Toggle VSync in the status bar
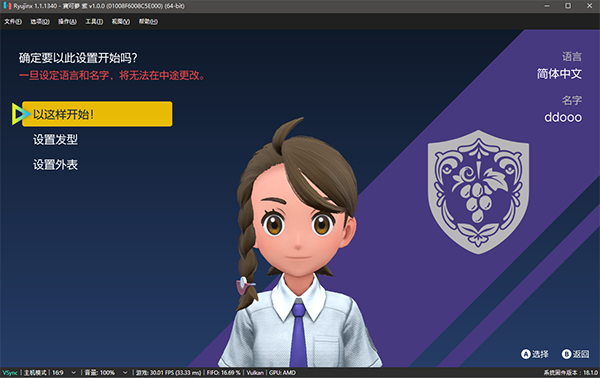 (10, 373)
